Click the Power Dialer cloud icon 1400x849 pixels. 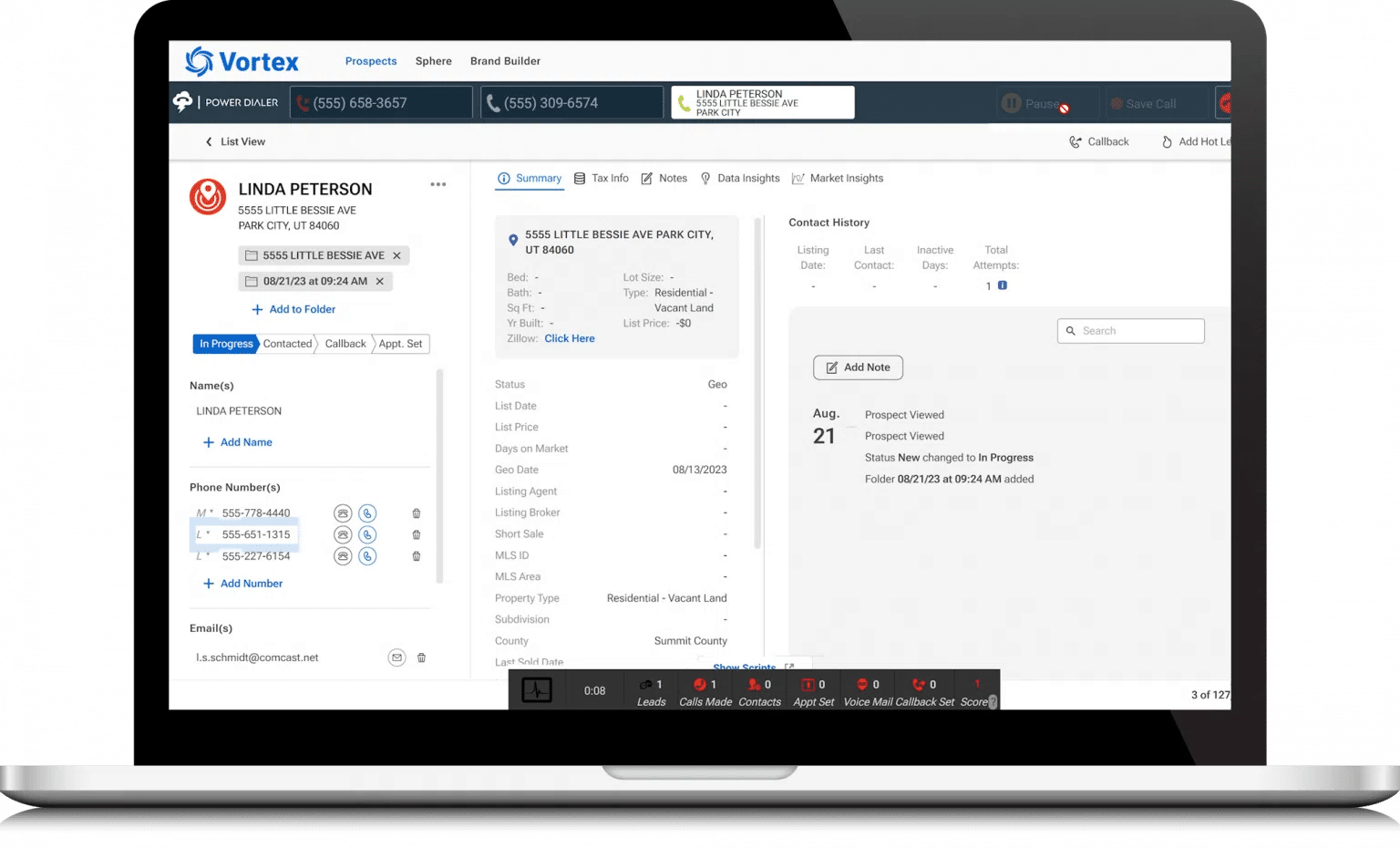click(183, 101)
